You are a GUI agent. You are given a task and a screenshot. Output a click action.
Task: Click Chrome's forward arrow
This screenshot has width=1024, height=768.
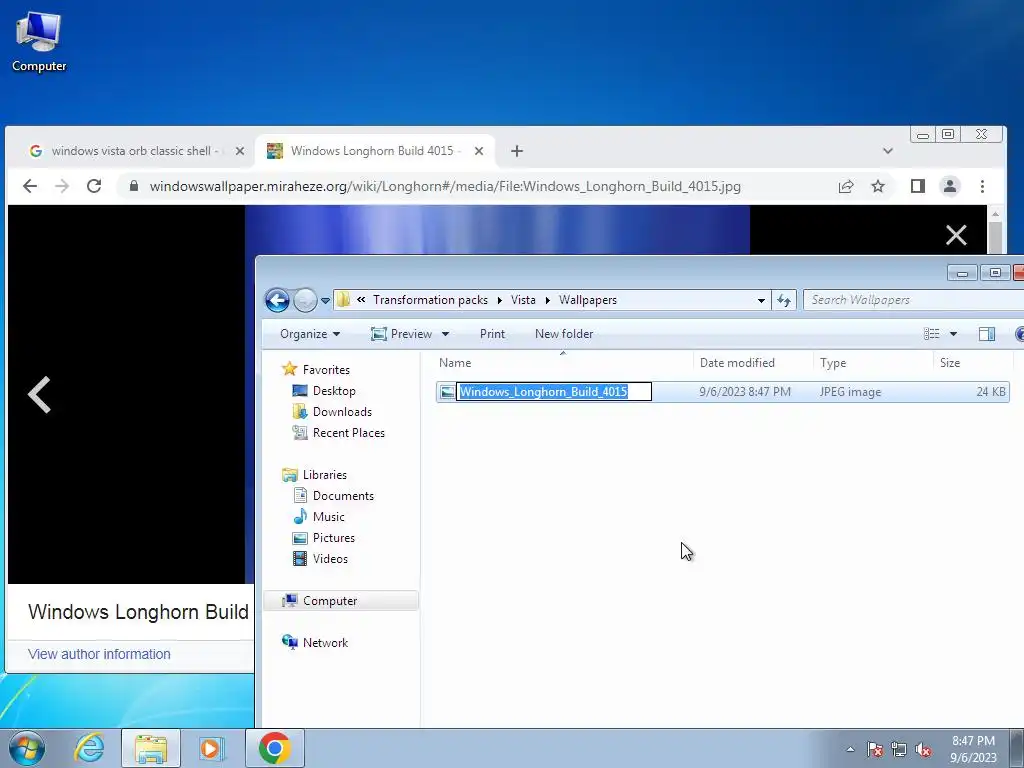click(62, 186)
